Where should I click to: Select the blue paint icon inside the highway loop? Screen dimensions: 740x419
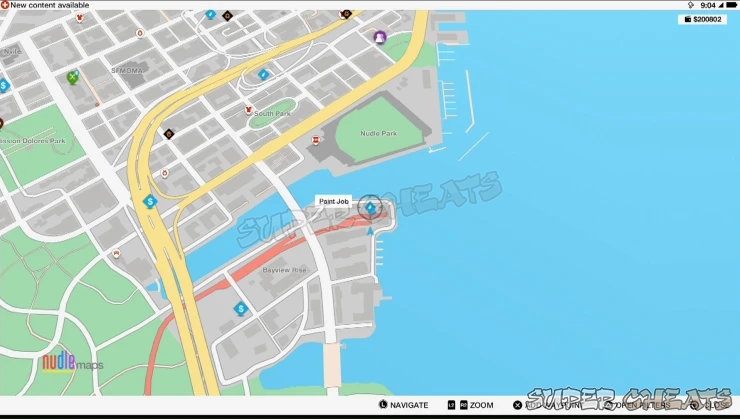[x=263, y=74]
